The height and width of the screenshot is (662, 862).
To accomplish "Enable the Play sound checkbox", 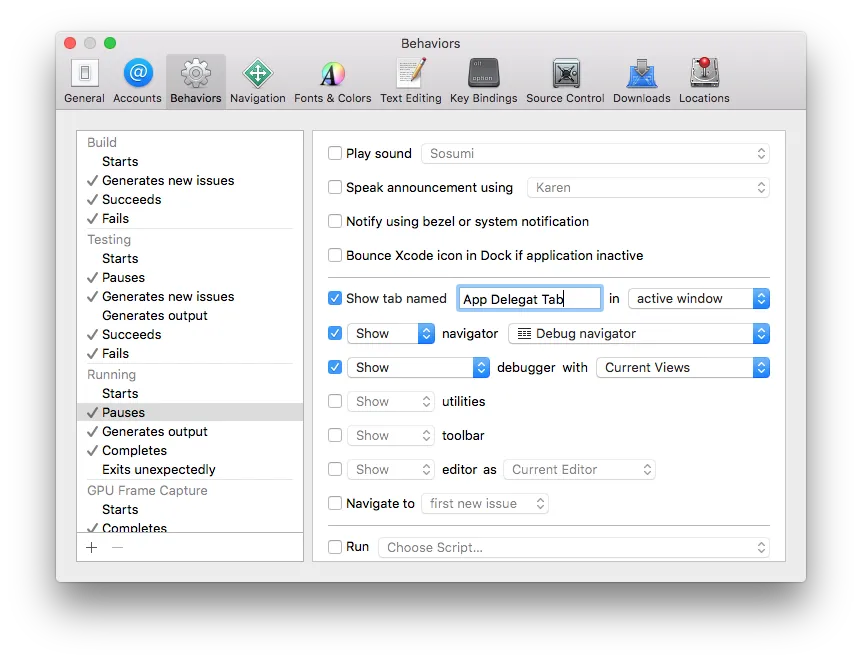I will pyautogui.click(x=335, y=153).
